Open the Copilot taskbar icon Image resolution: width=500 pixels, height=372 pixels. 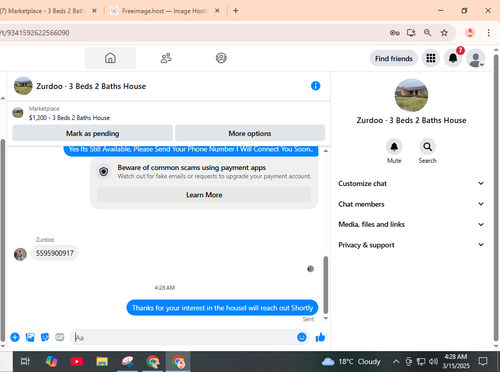point(51,361)
